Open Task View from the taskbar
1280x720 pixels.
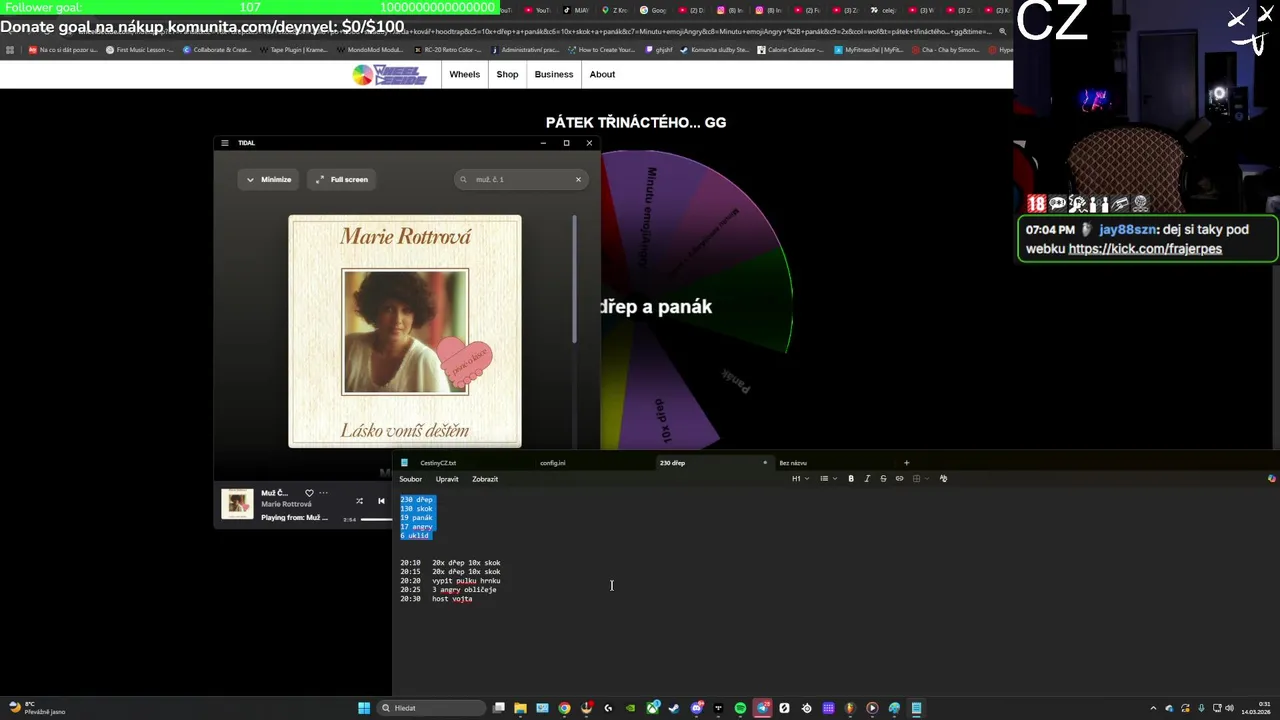pos(498,708)
